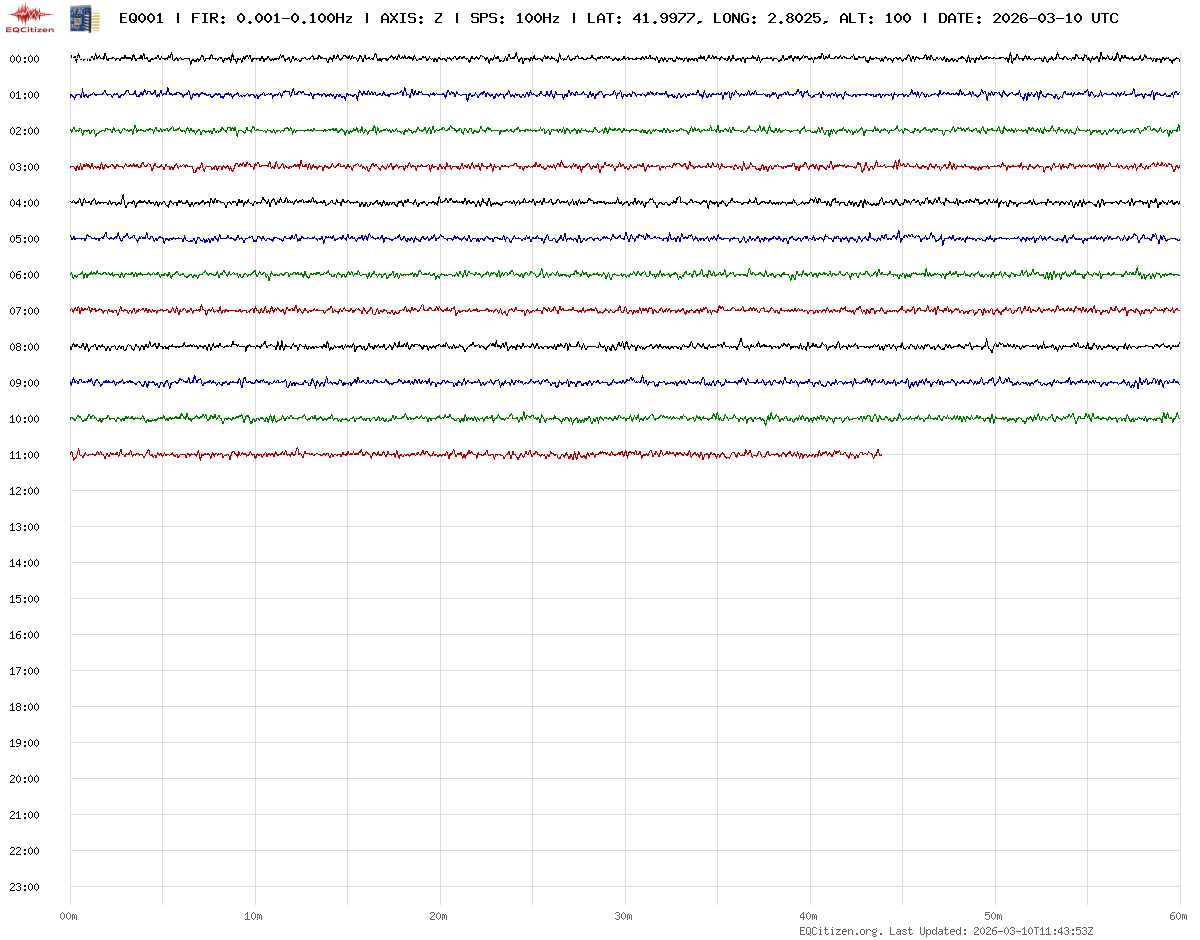Select the 00:00 hour row label
The image size is (1200, 940).
point(24,59)
